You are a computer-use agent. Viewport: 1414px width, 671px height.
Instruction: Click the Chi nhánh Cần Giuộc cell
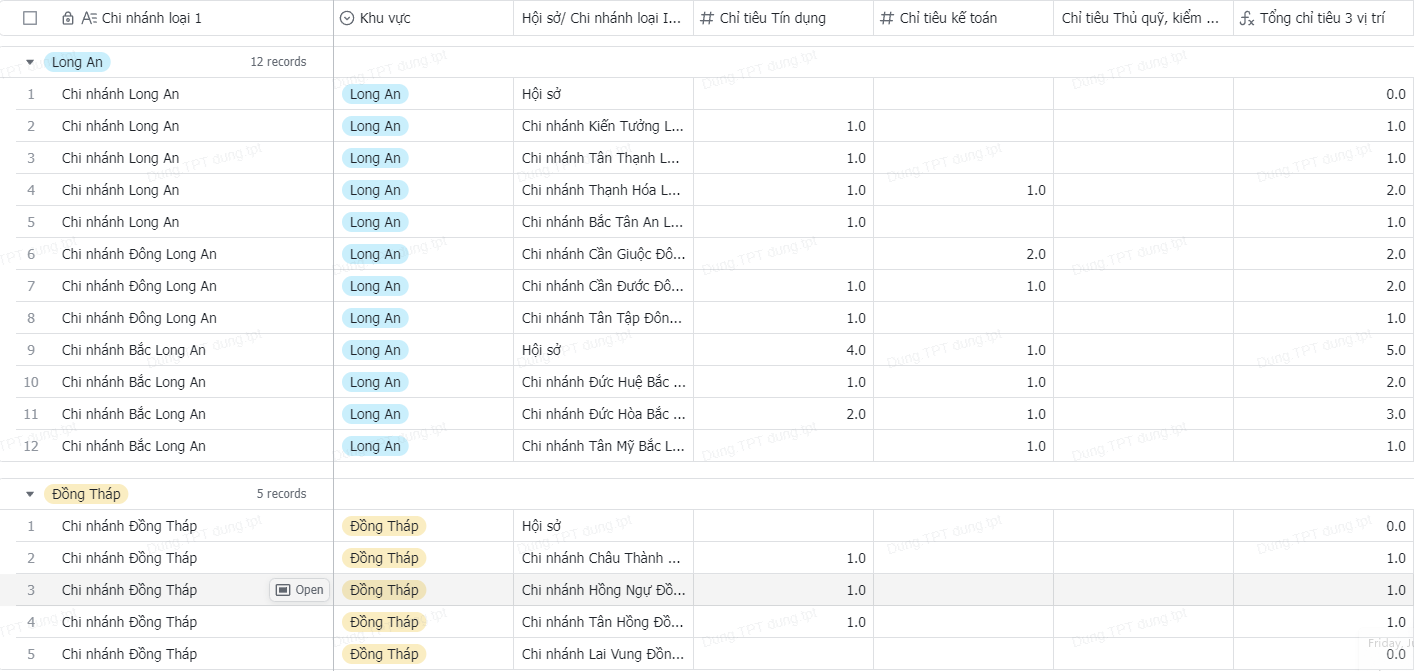[x=602, y=254]
